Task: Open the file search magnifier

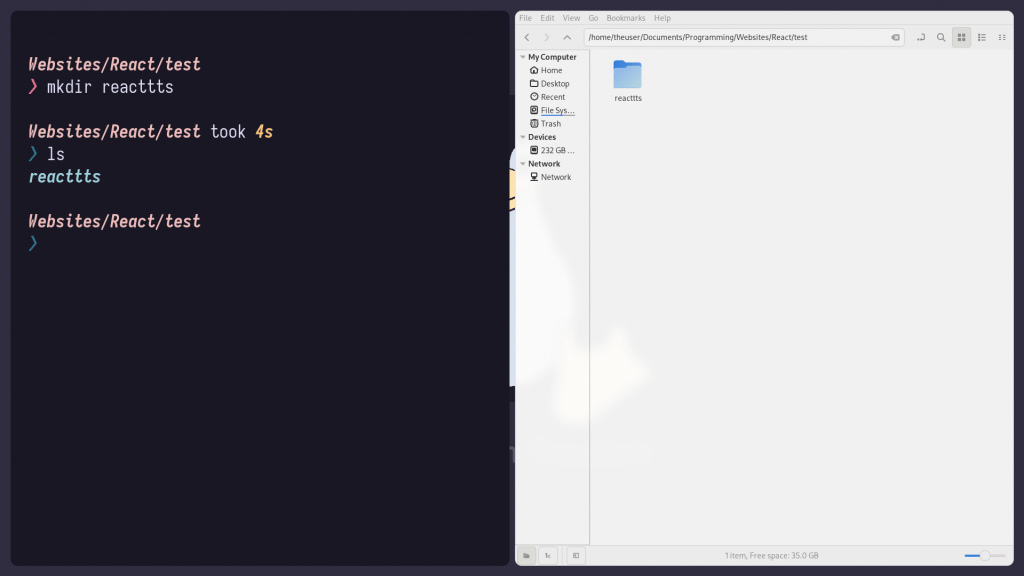Action: pos(941,38)
